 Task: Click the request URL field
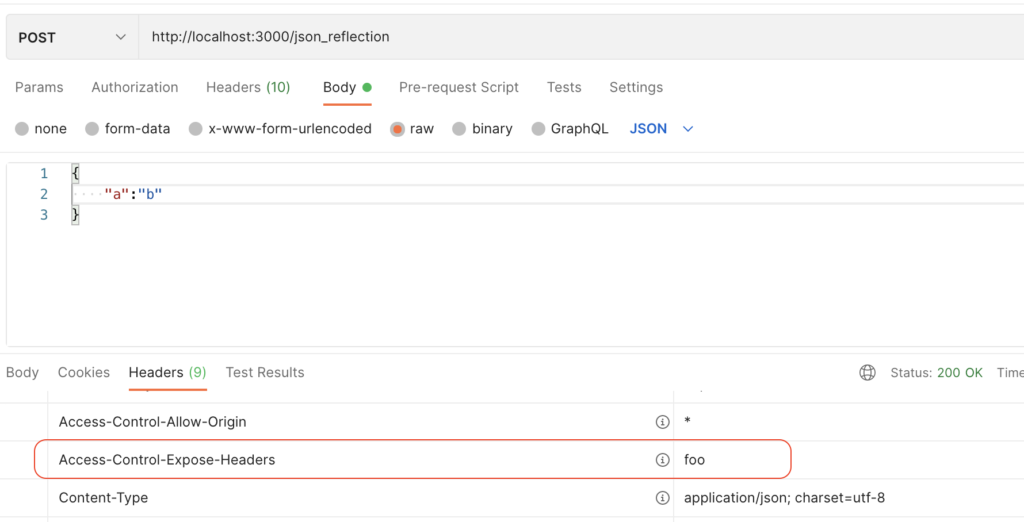click(581, 37)
